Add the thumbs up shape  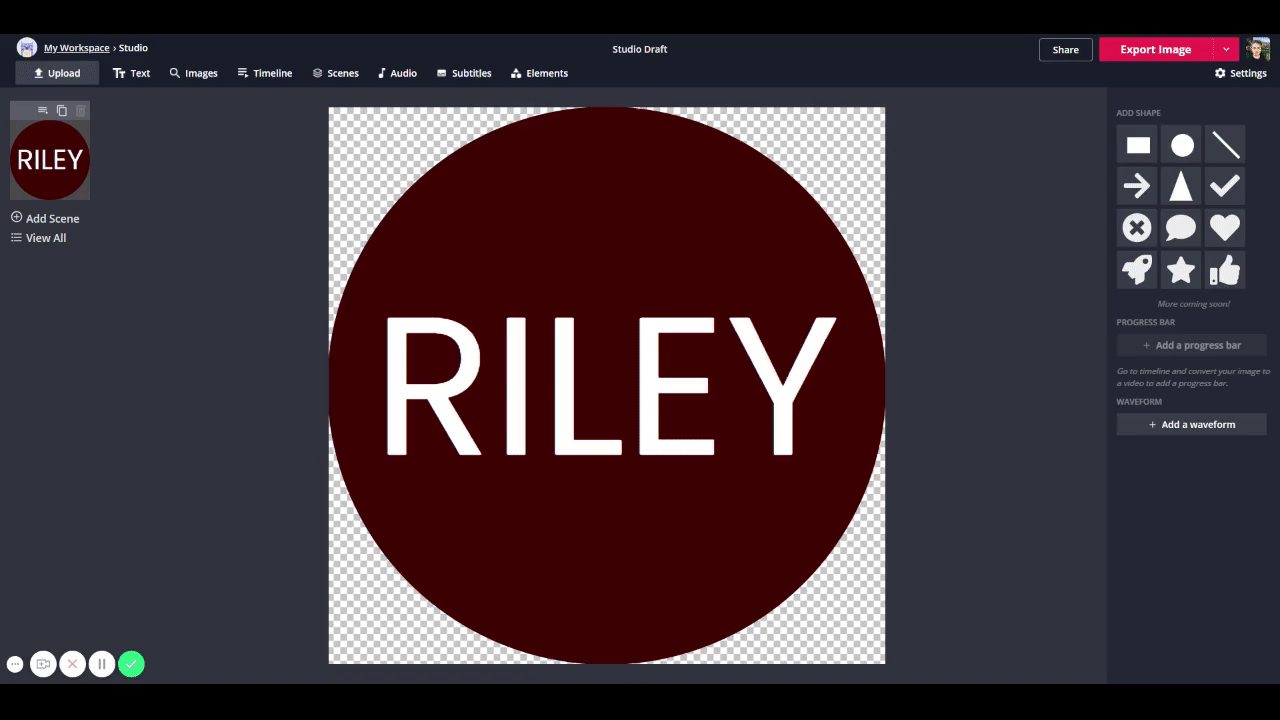(1225, 269)
